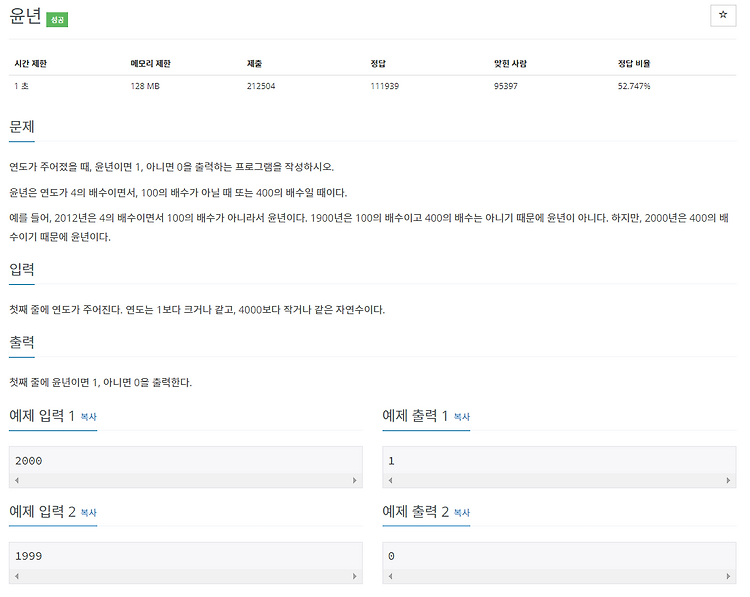750x597 pixels.
Task: Click the solver count 95397
Action: (506, 86)
